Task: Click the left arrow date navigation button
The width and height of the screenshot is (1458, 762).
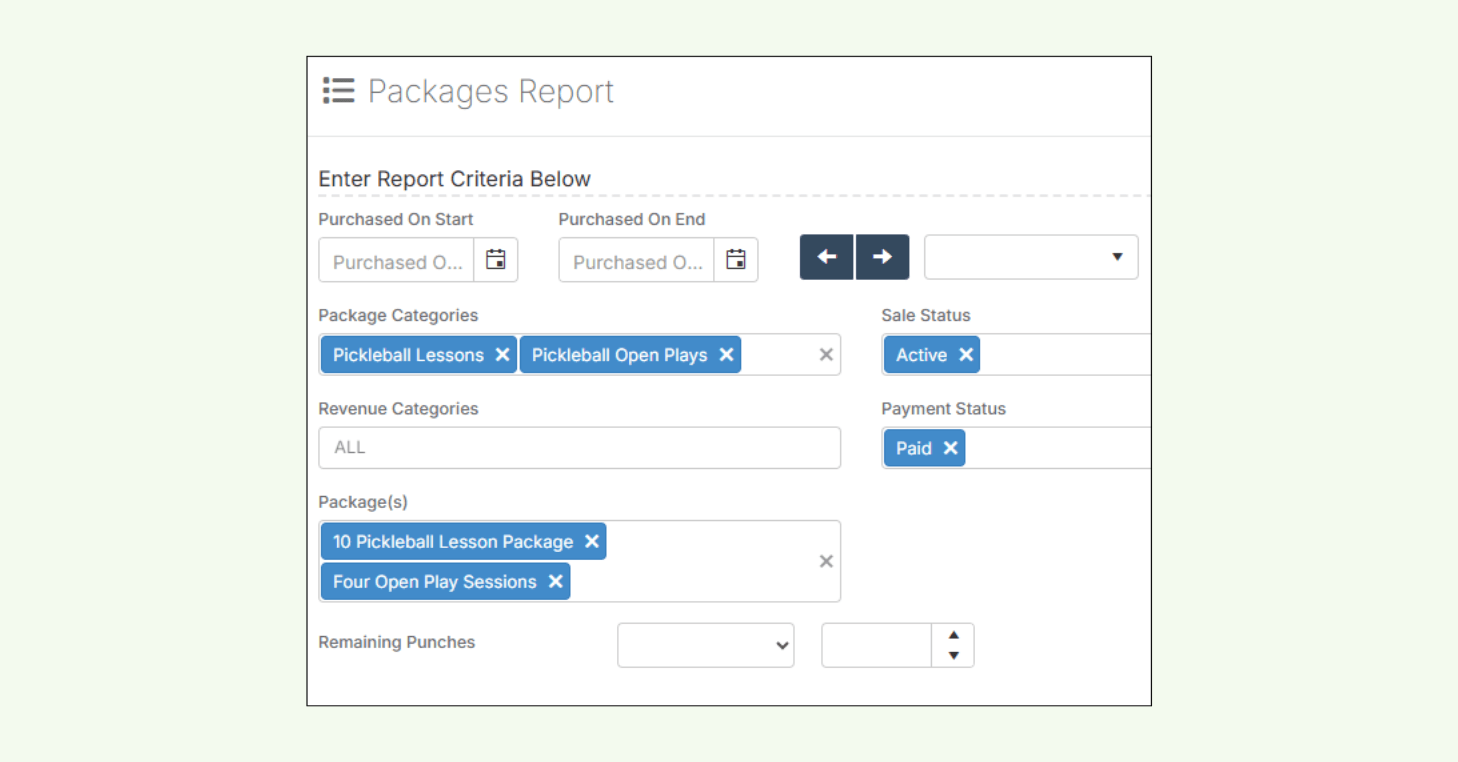Action: [826, 257]
